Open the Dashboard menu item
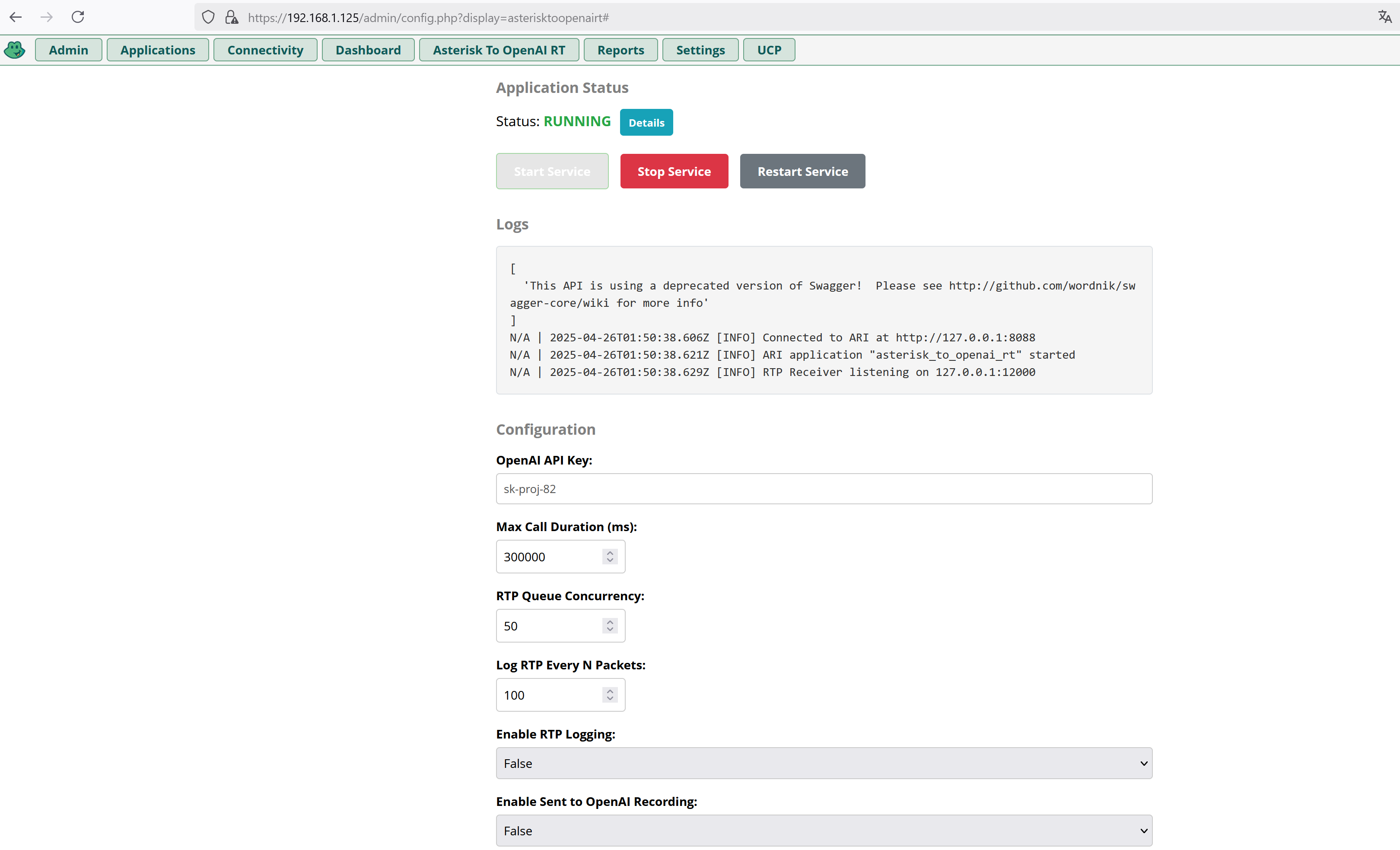Viewport: 1400px width, 850px height. (368, 50)
